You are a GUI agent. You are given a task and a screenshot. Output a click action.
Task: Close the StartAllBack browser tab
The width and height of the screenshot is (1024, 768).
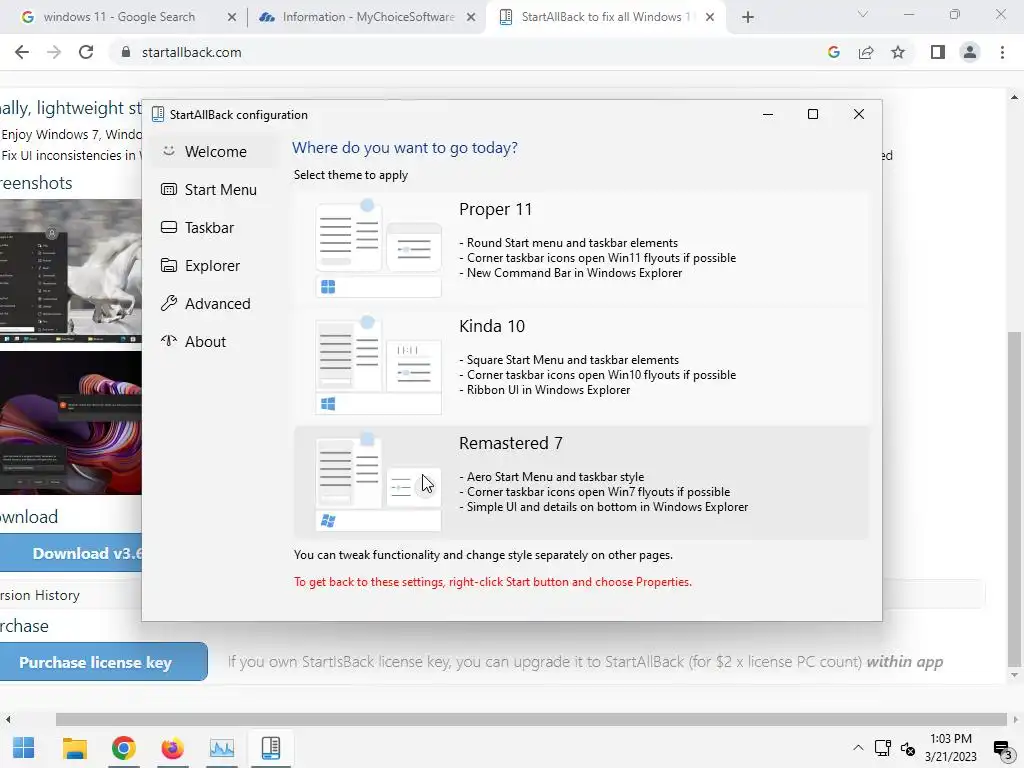coord(710,18)
